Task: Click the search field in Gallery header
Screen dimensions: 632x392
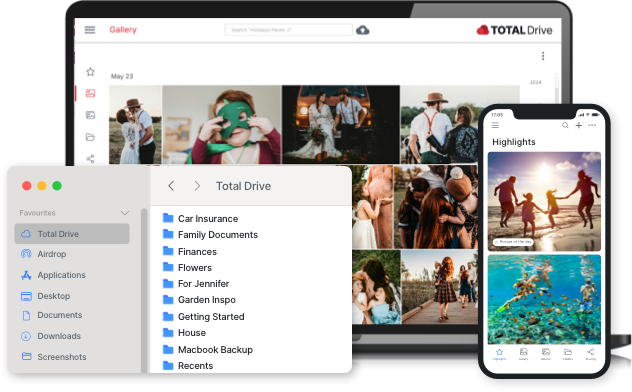Action: click(x=289, y=30)
